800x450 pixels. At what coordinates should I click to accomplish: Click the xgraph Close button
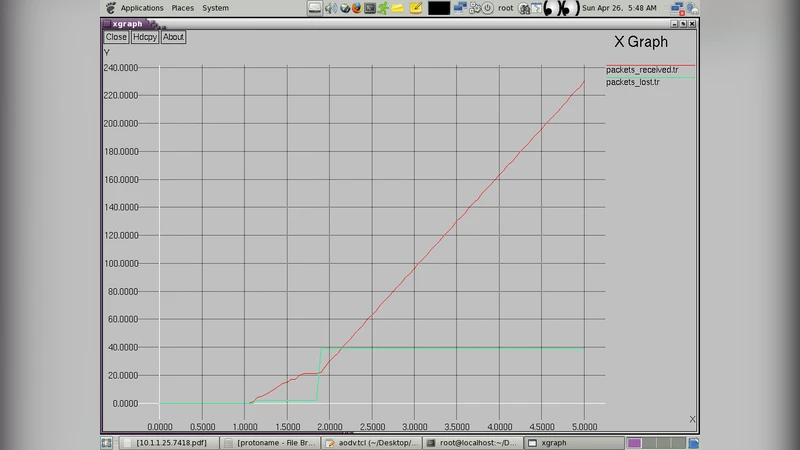point(116,37)
